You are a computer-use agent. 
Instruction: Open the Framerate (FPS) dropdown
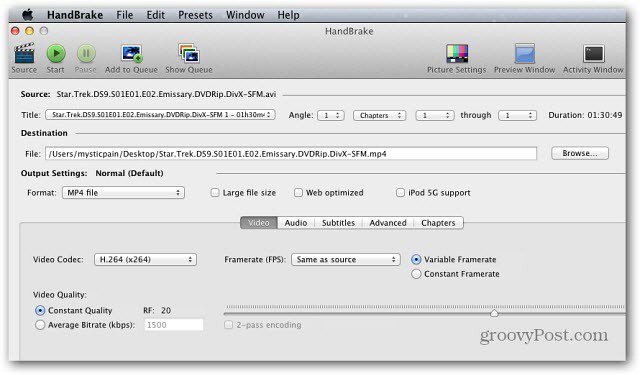[346, 260]
